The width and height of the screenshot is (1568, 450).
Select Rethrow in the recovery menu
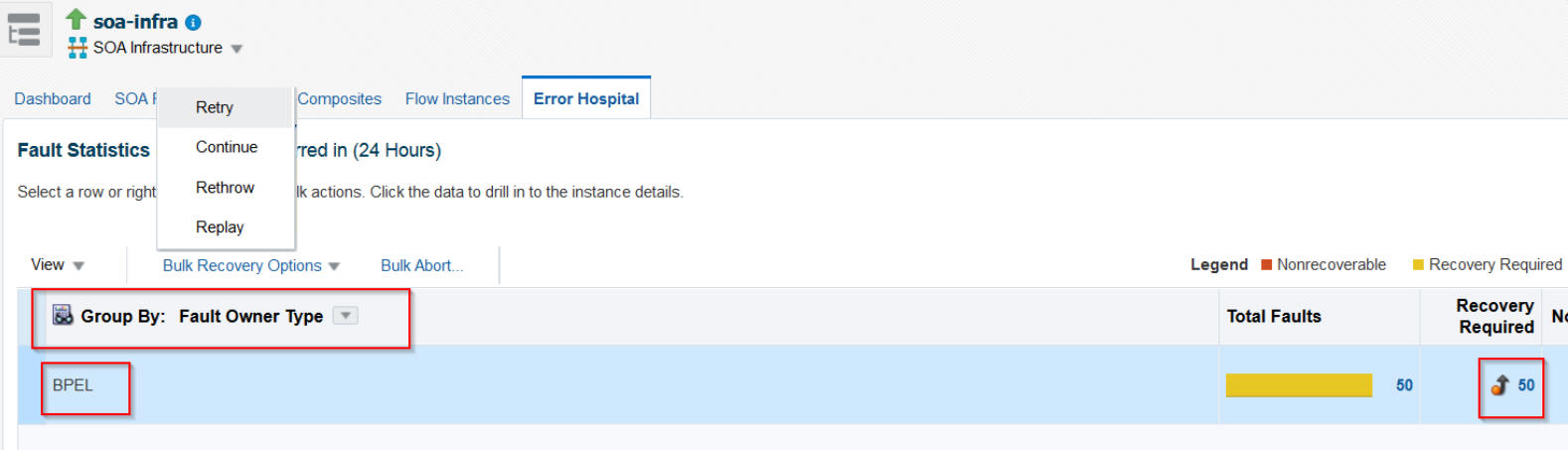[x=226, y=188]
